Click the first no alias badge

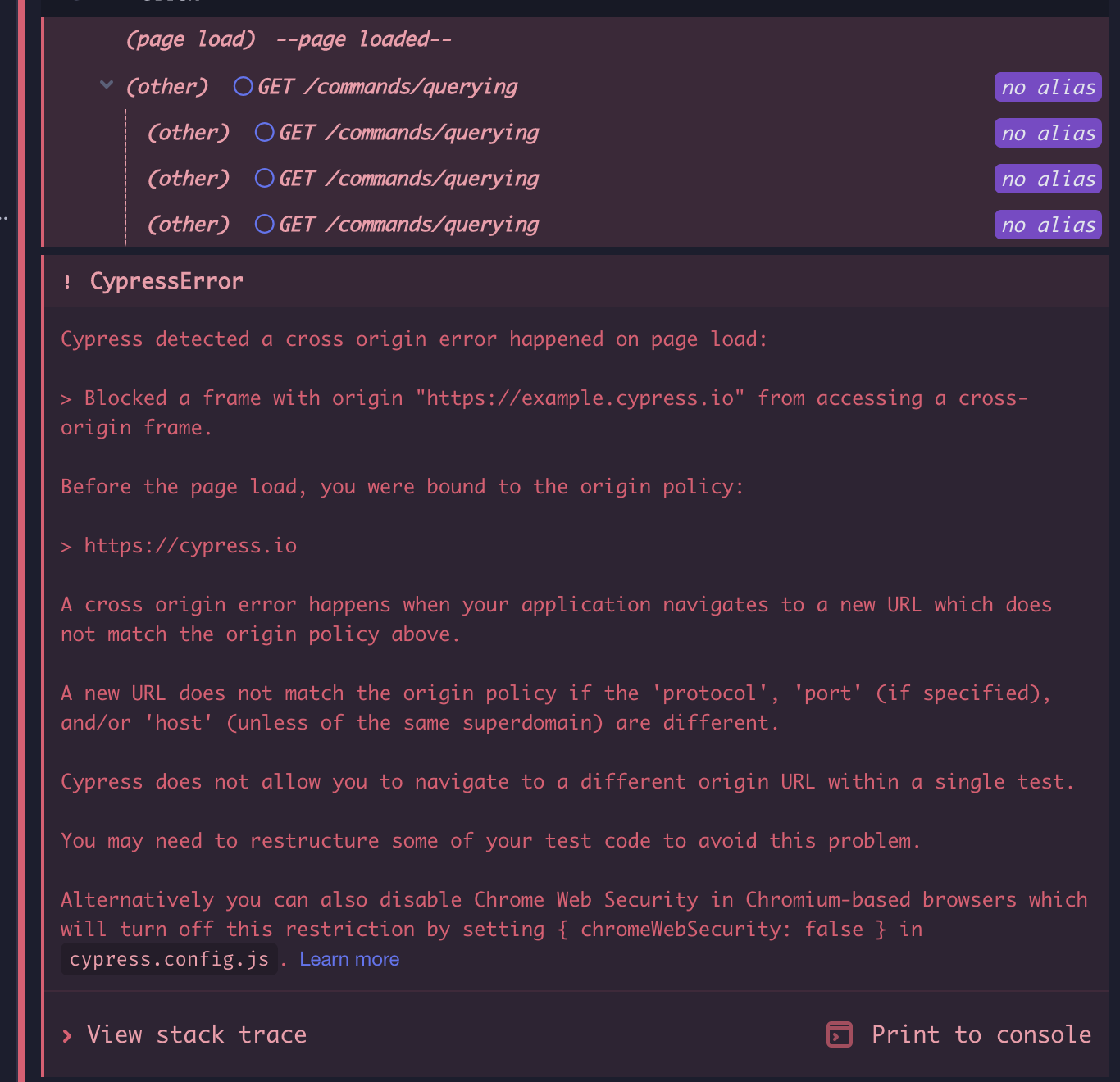1047,87
